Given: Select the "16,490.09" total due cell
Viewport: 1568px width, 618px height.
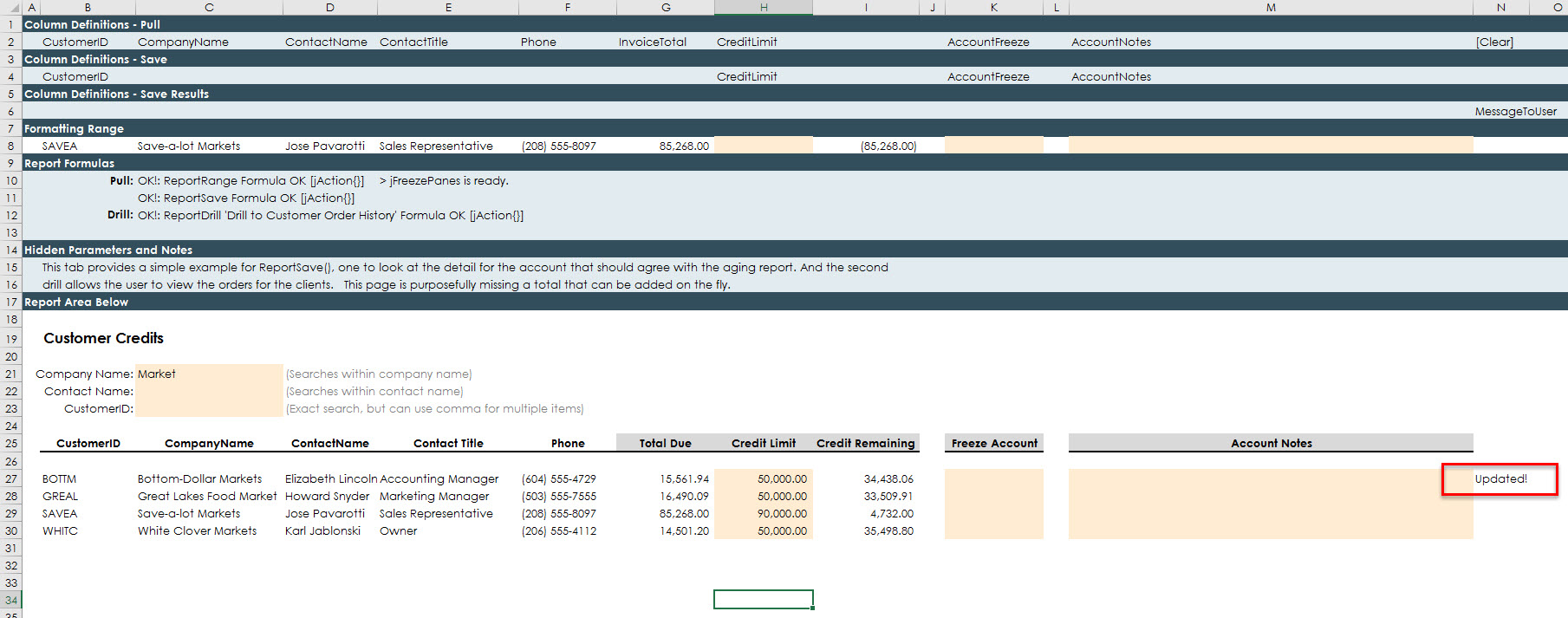Looking at the screenshot, I should (684, 496).
